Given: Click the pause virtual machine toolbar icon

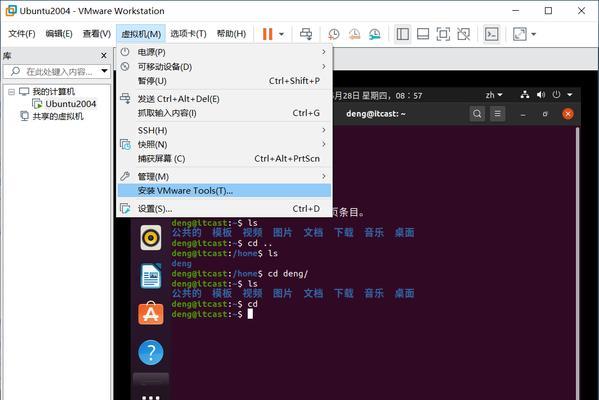Looking at the screenshot, I should pos(267,34).
